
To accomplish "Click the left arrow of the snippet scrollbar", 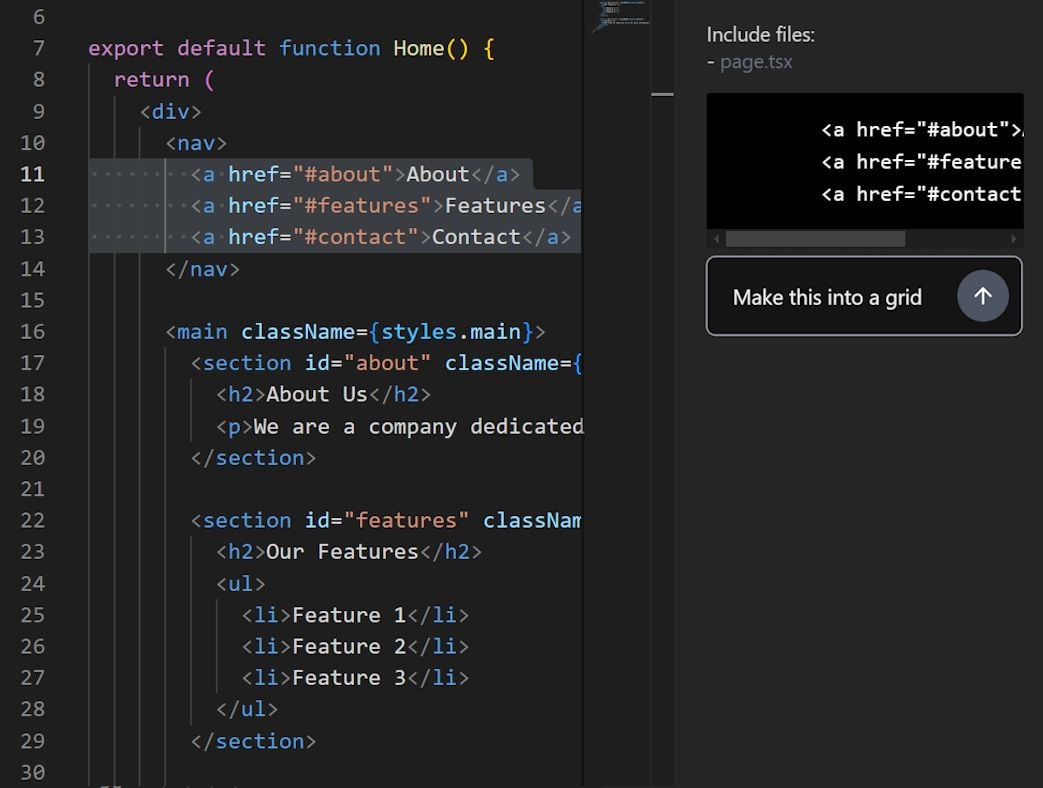I will (714, 239).
